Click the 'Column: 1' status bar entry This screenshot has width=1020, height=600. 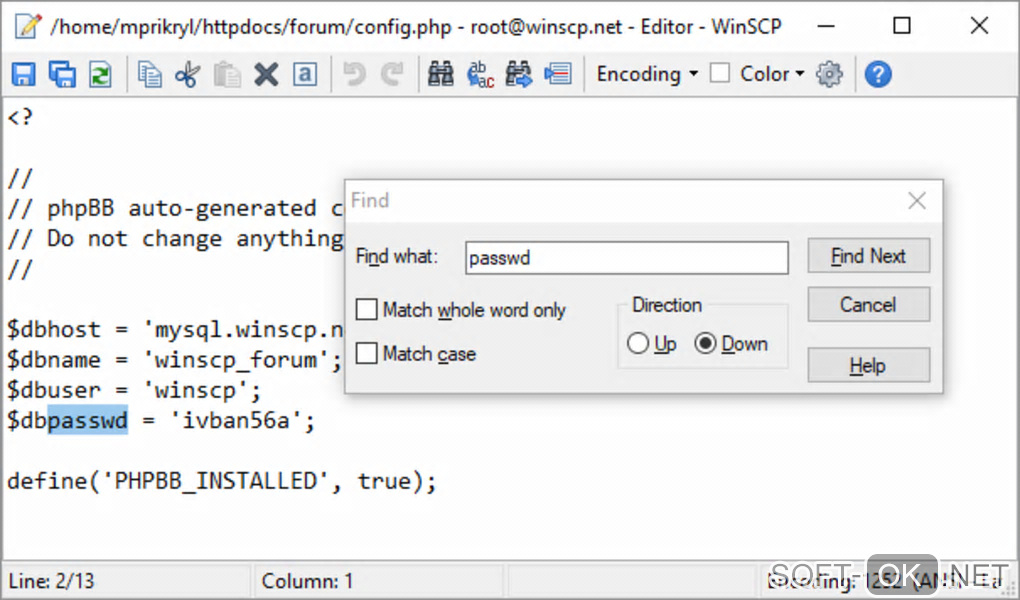[x=307, y=580]
